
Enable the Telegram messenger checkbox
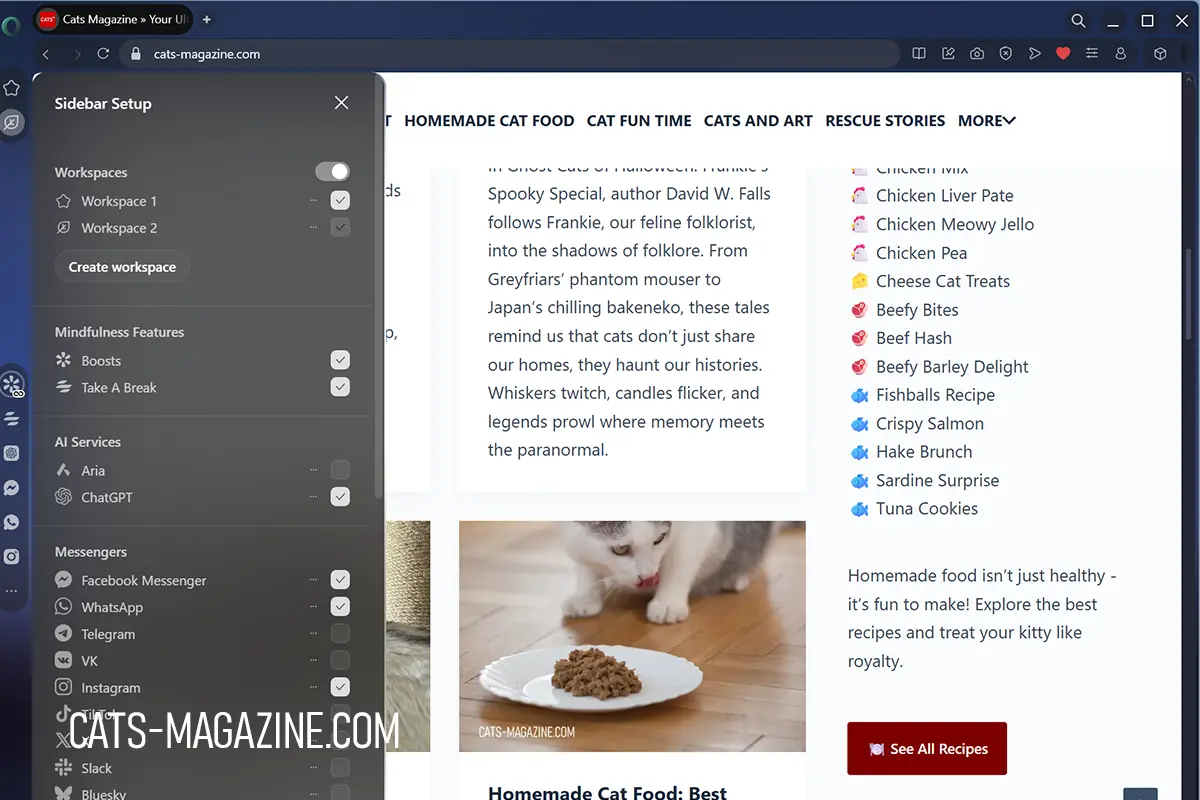(x=340, y=633)
